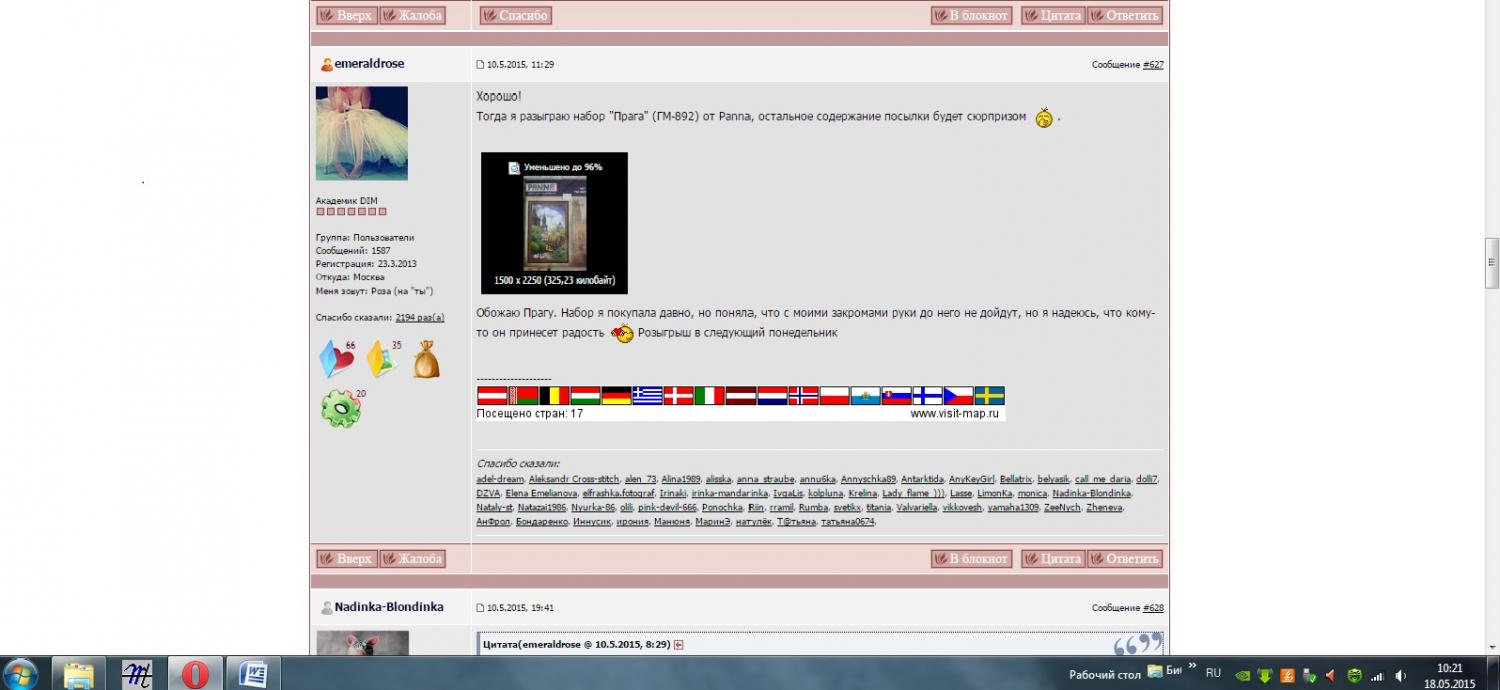Image resolution: width=1500 pixels, height=690 pixels.
Task: Switch the RU input language indicator
Action: tap(1213, 673)
